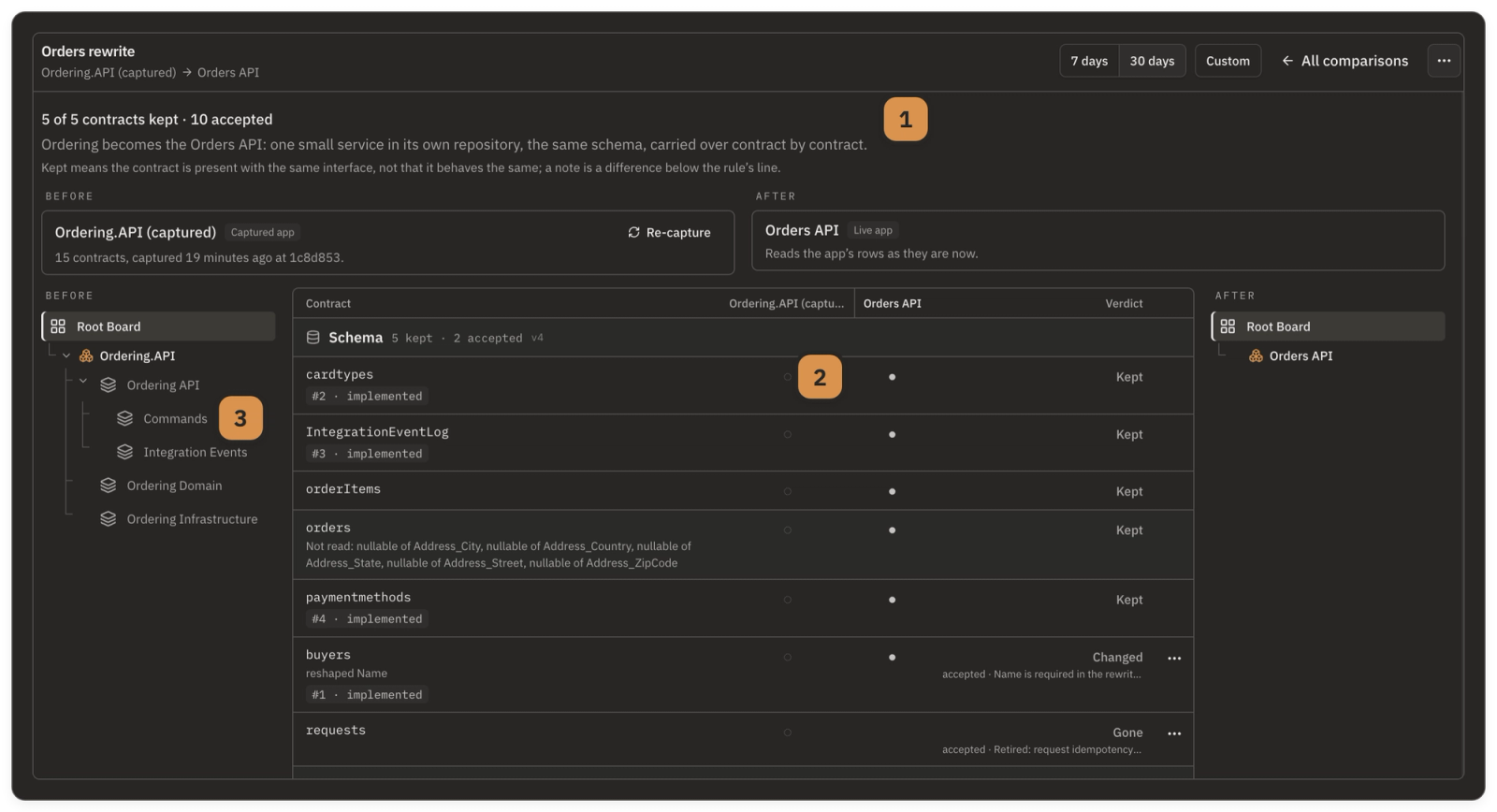Click the Orders API cluster icon in After tree

1256,355
